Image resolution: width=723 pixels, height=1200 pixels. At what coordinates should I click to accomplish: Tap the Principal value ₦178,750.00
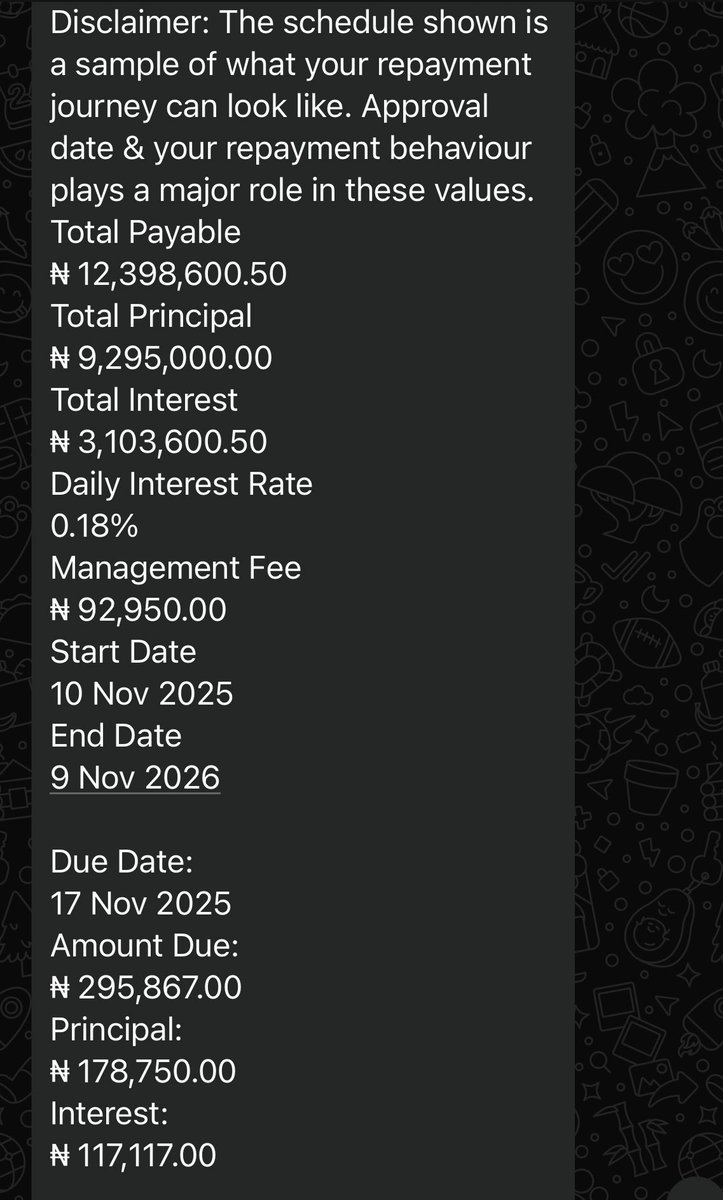click(143, 1072)
